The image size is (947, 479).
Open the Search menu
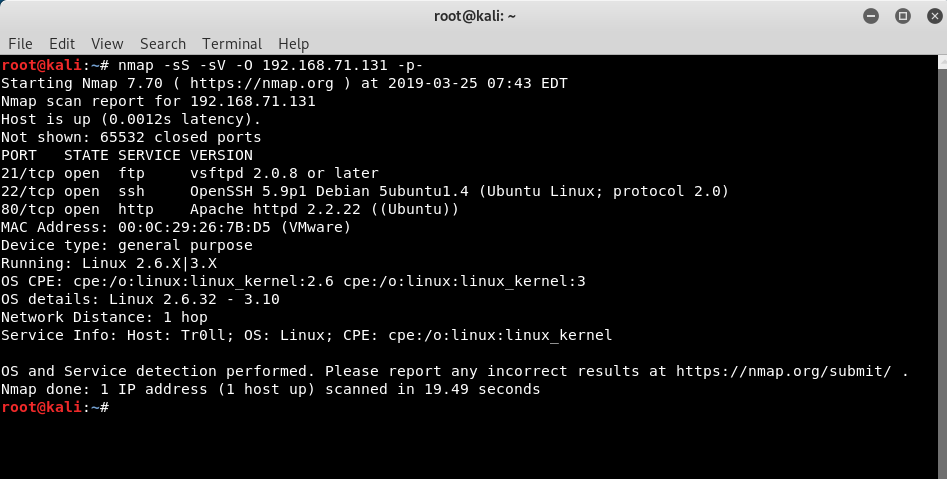pyautogui.click(x=162, y=43)
